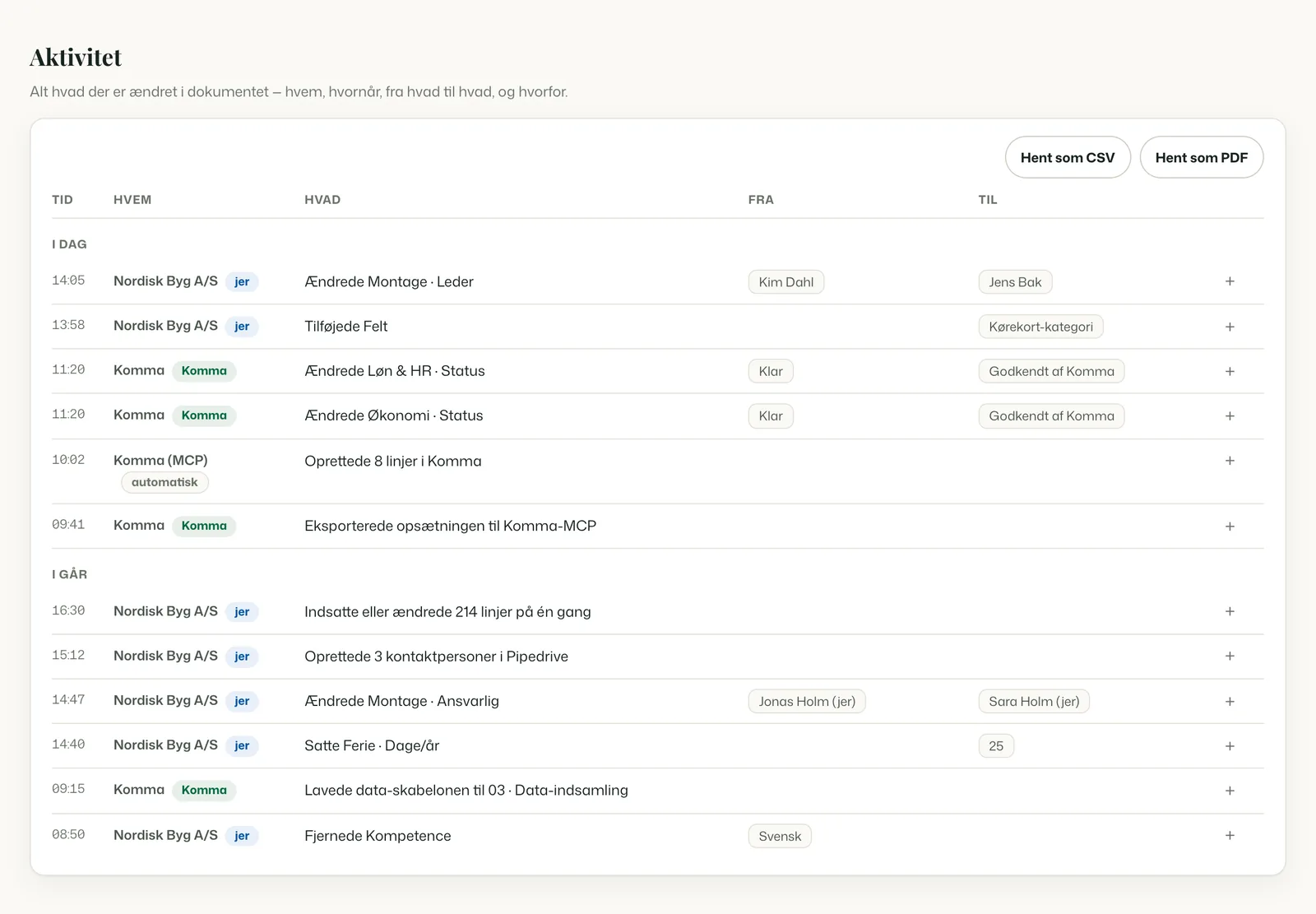The height and width of the screenshot is (914, 1316).
Task: Download activity with Hent som PDF
Action: click(1202, 157)
